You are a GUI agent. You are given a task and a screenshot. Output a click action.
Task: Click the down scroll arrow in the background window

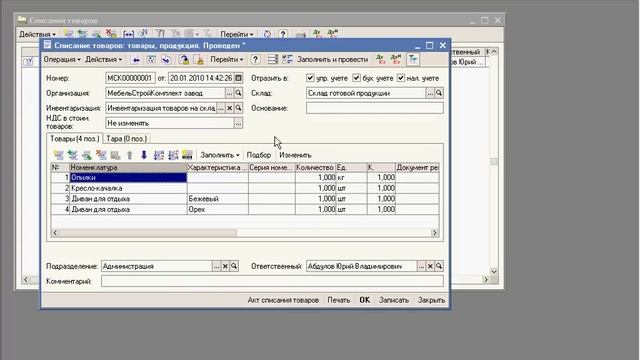coord(494,271)
